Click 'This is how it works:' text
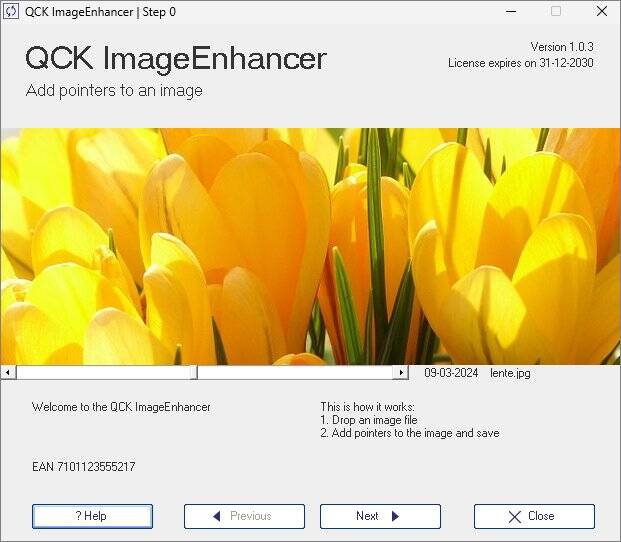 coord(368,407)
